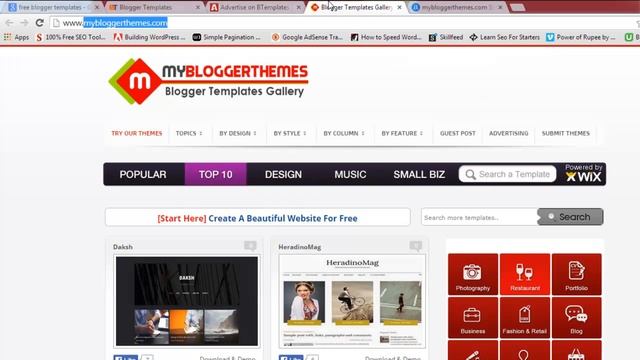This screenshot has height=360, width=640.
Task: Open the GUEST POST link
Action: coord(458,133)
